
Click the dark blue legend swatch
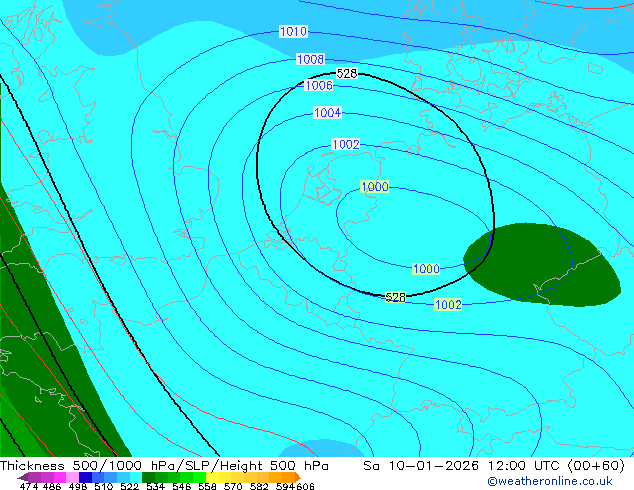tap(85, 477)
